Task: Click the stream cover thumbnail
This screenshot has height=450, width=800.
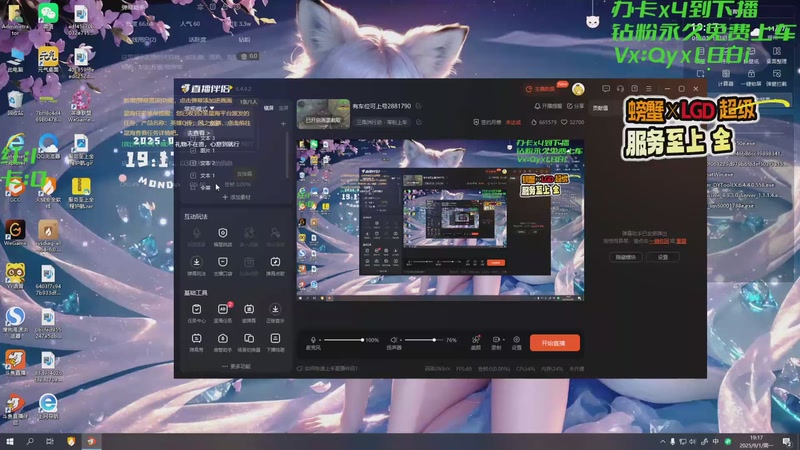Action: 323,114
